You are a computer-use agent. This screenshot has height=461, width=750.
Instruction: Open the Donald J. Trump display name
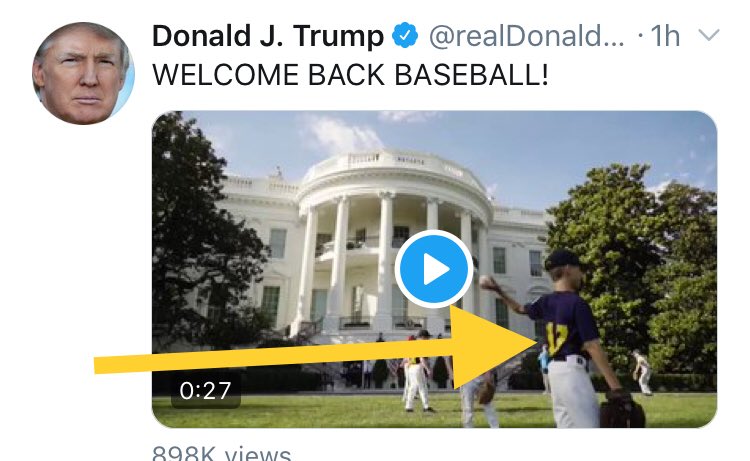point(268,36)
